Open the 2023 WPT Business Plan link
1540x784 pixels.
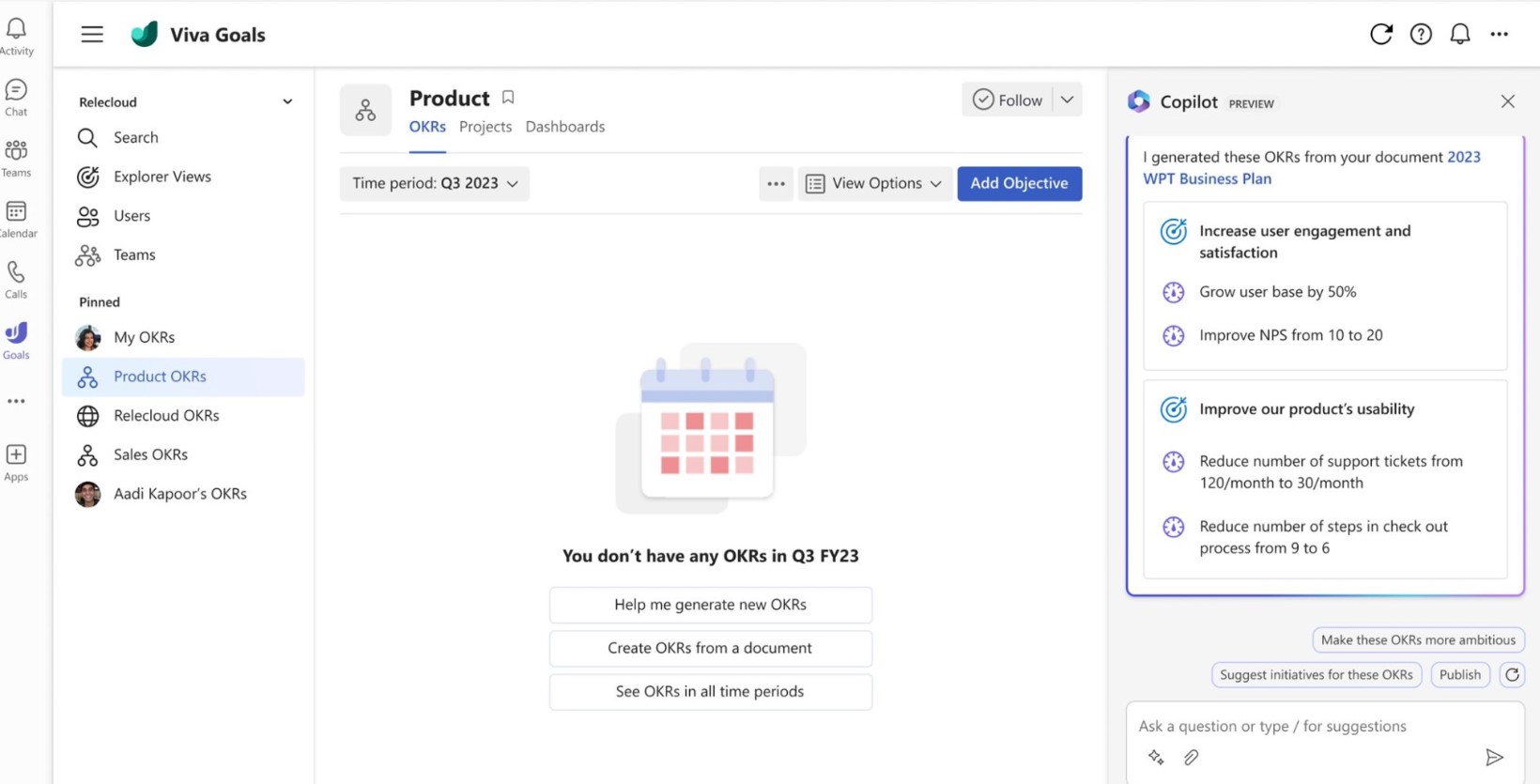point(1312,167)
